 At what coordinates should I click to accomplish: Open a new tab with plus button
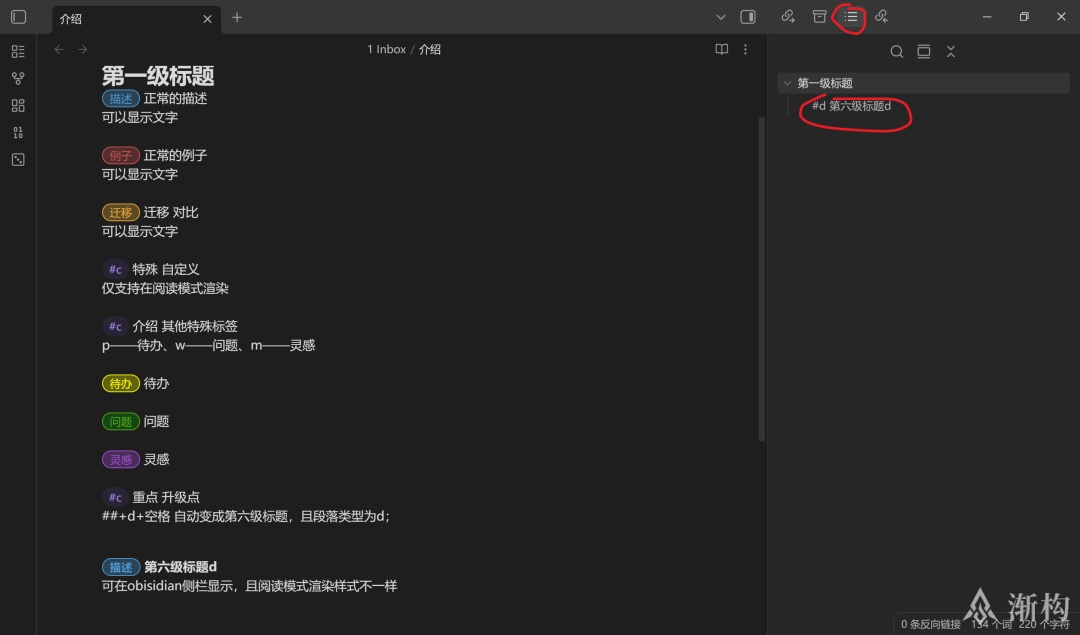coord(237,17)
